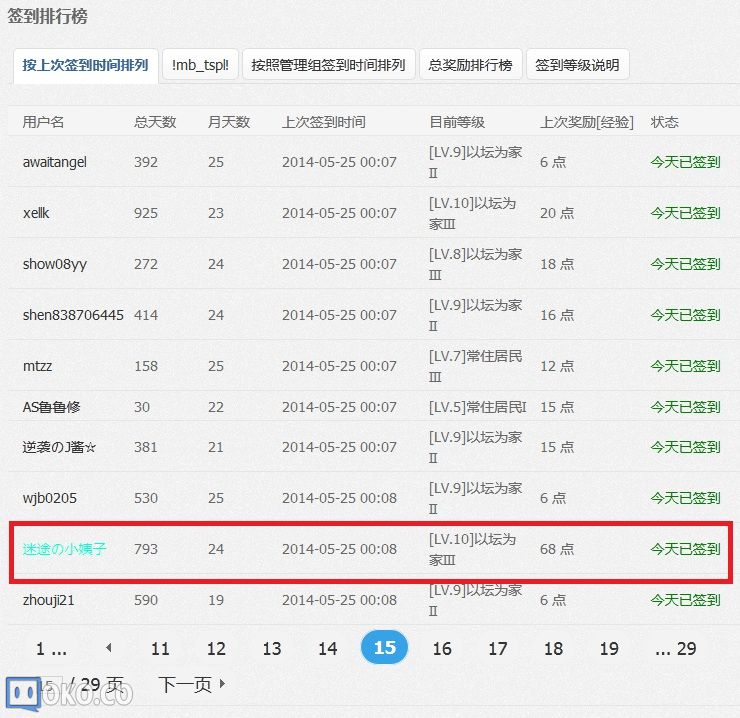The height and width of the screenshot is (718, 740).
Task: Click the 总天数 column header
Action: 155,122
